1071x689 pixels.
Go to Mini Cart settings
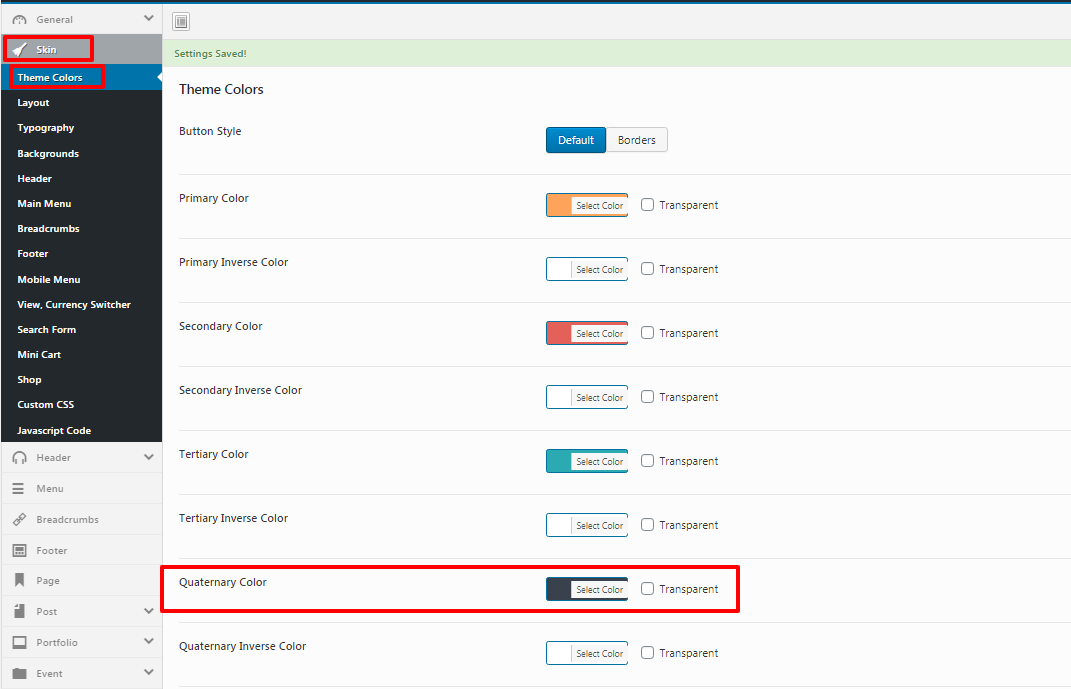(81, 354)
